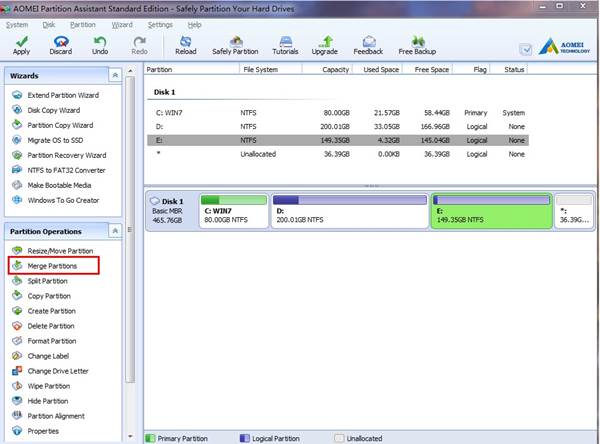Click the checkmark icon beside AOMEI logo
This screenshot has width=600, height=444.
click(x=526, y=49)
